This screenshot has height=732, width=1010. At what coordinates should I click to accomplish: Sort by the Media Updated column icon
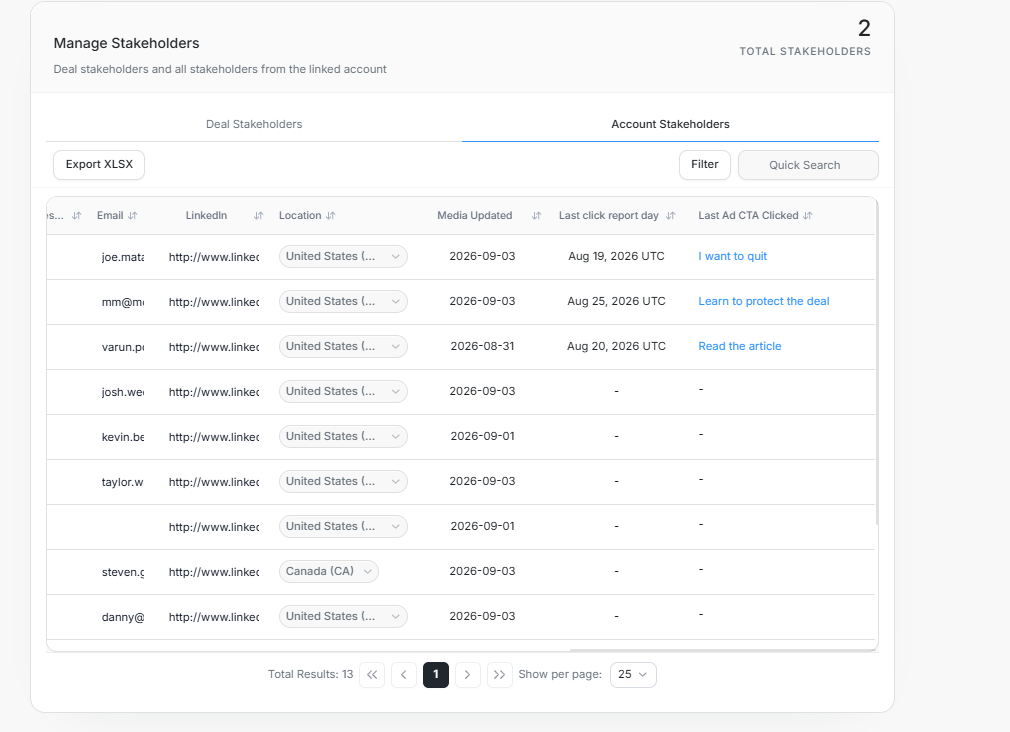537,216
